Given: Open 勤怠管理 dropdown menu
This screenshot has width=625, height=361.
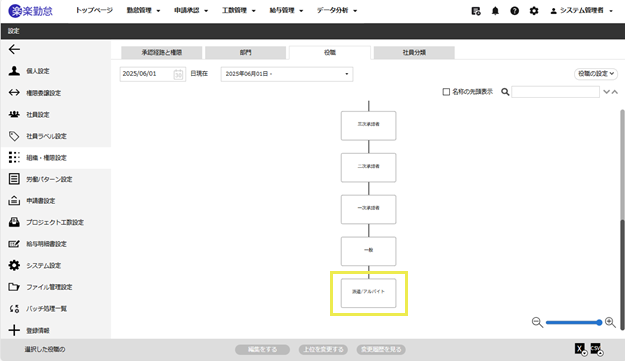Looking at the screenshot, I should (143, 10).
